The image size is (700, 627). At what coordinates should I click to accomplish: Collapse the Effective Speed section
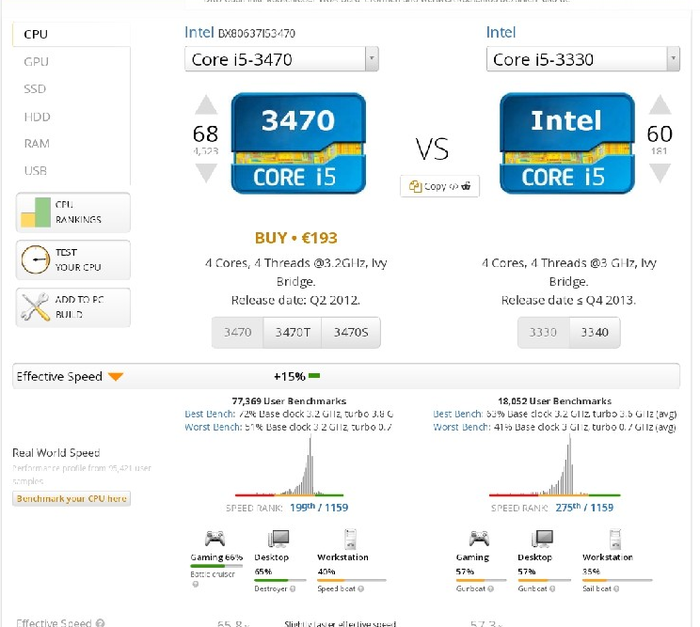click(x=115, y=377)
